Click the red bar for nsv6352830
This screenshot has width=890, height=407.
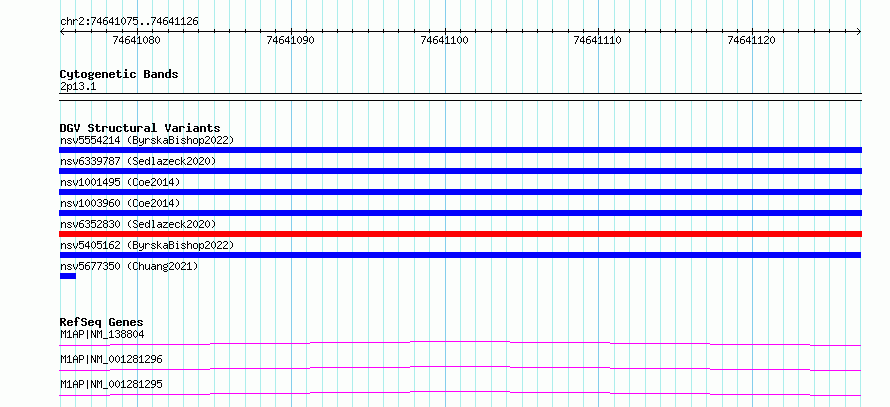(460, 234)
